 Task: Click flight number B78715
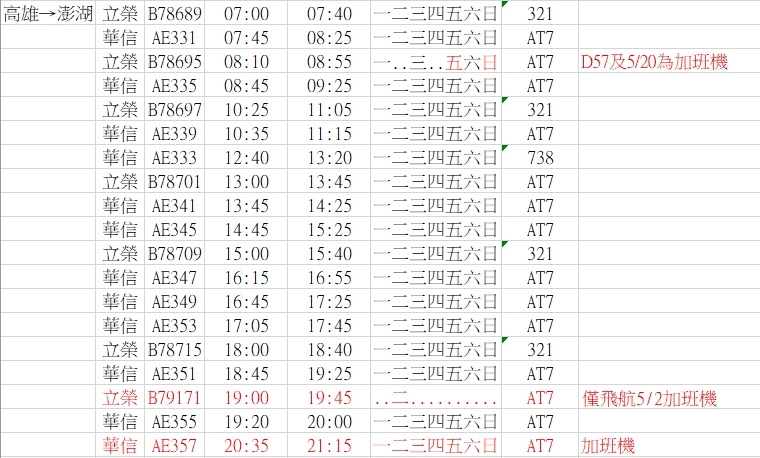pos(174,349)
